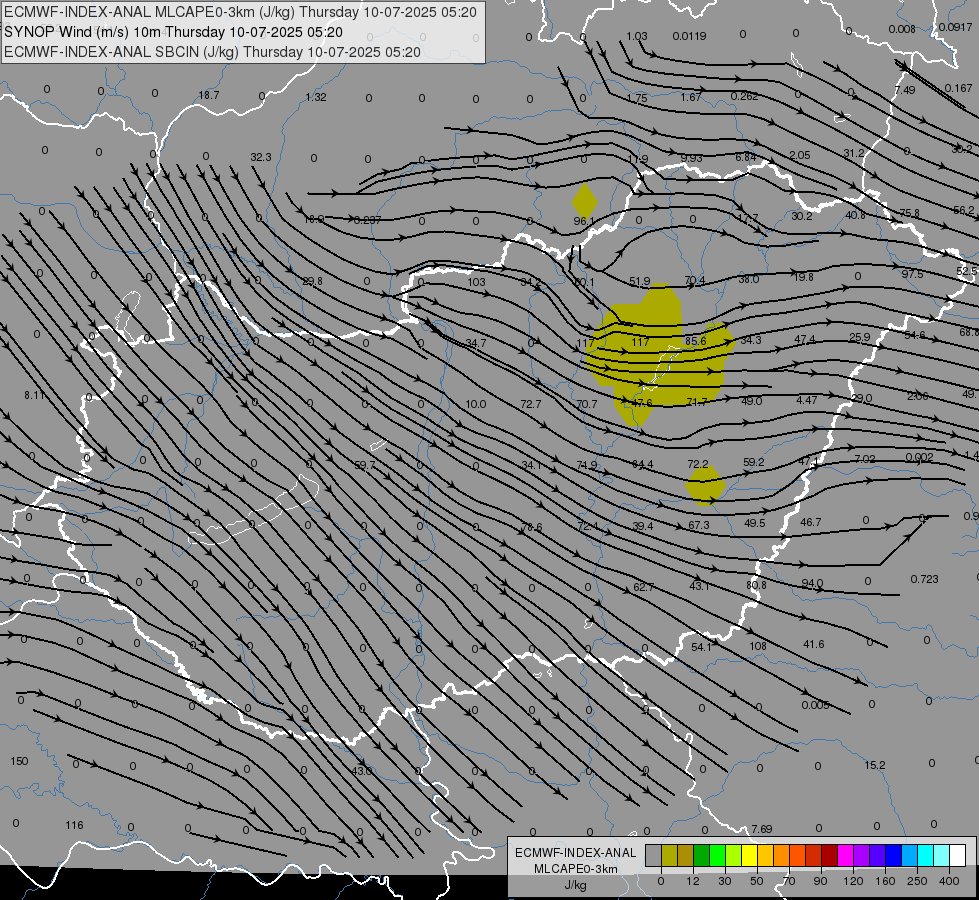
Task: Click the map value 7.49
Action: point(905,90)
